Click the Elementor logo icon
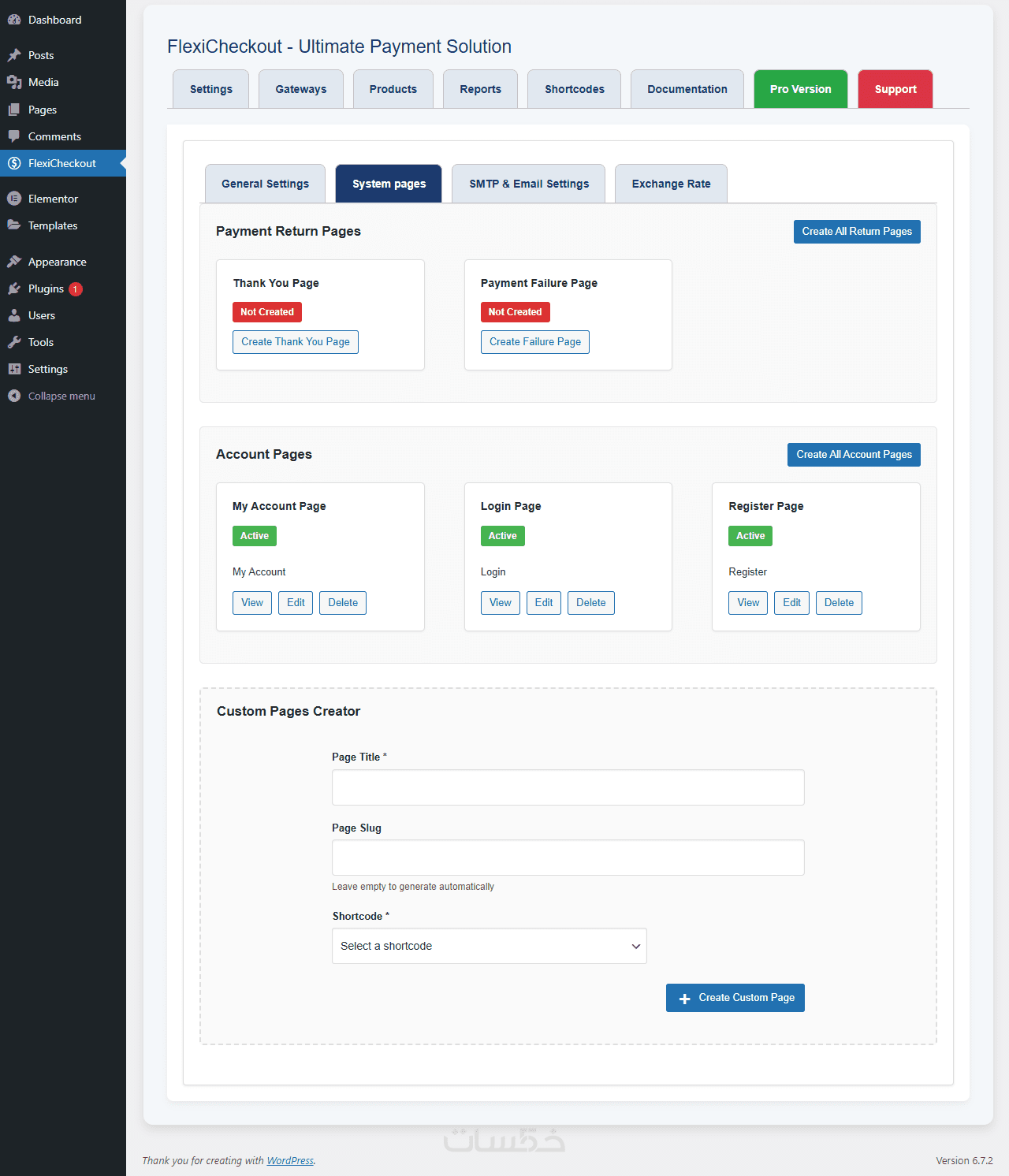Image resolution: width=1009 pixels, height=1176 pixels. click(14, 199)
